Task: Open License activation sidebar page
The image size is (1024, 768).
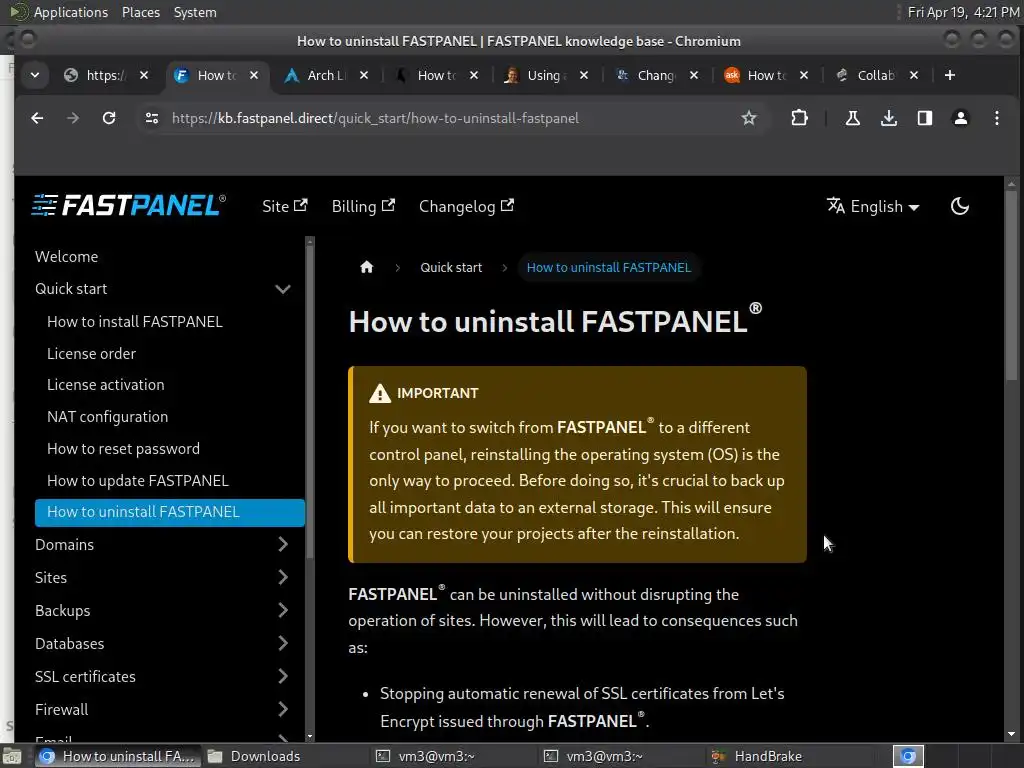Action: click(x=106, y=385)
